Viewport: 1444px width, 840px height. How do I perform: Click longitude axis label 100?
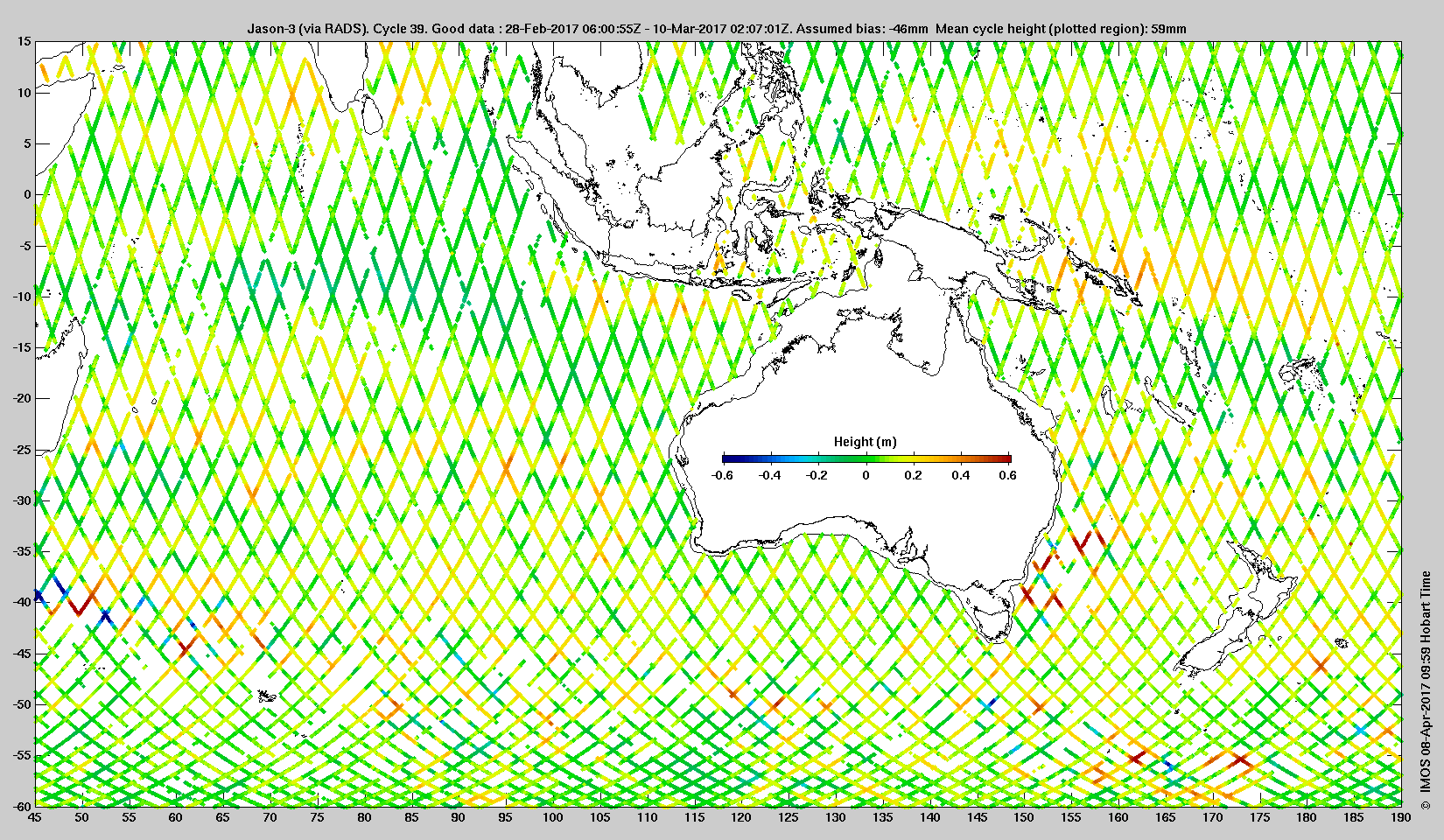click(552, 818)
